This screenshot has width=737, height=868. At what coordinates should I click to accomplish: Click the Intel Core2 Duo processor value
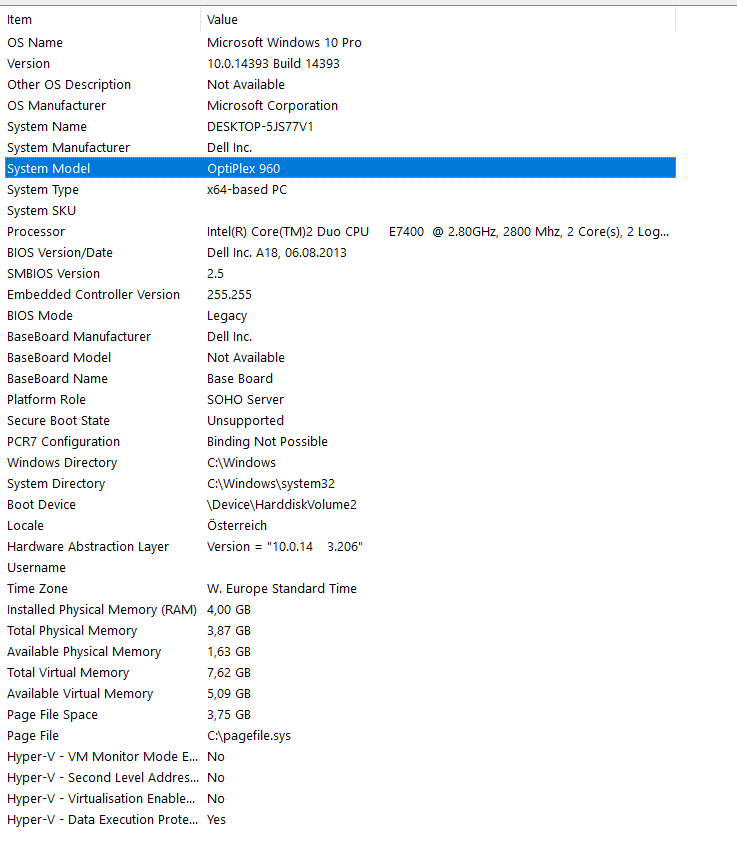click(438, 232)
